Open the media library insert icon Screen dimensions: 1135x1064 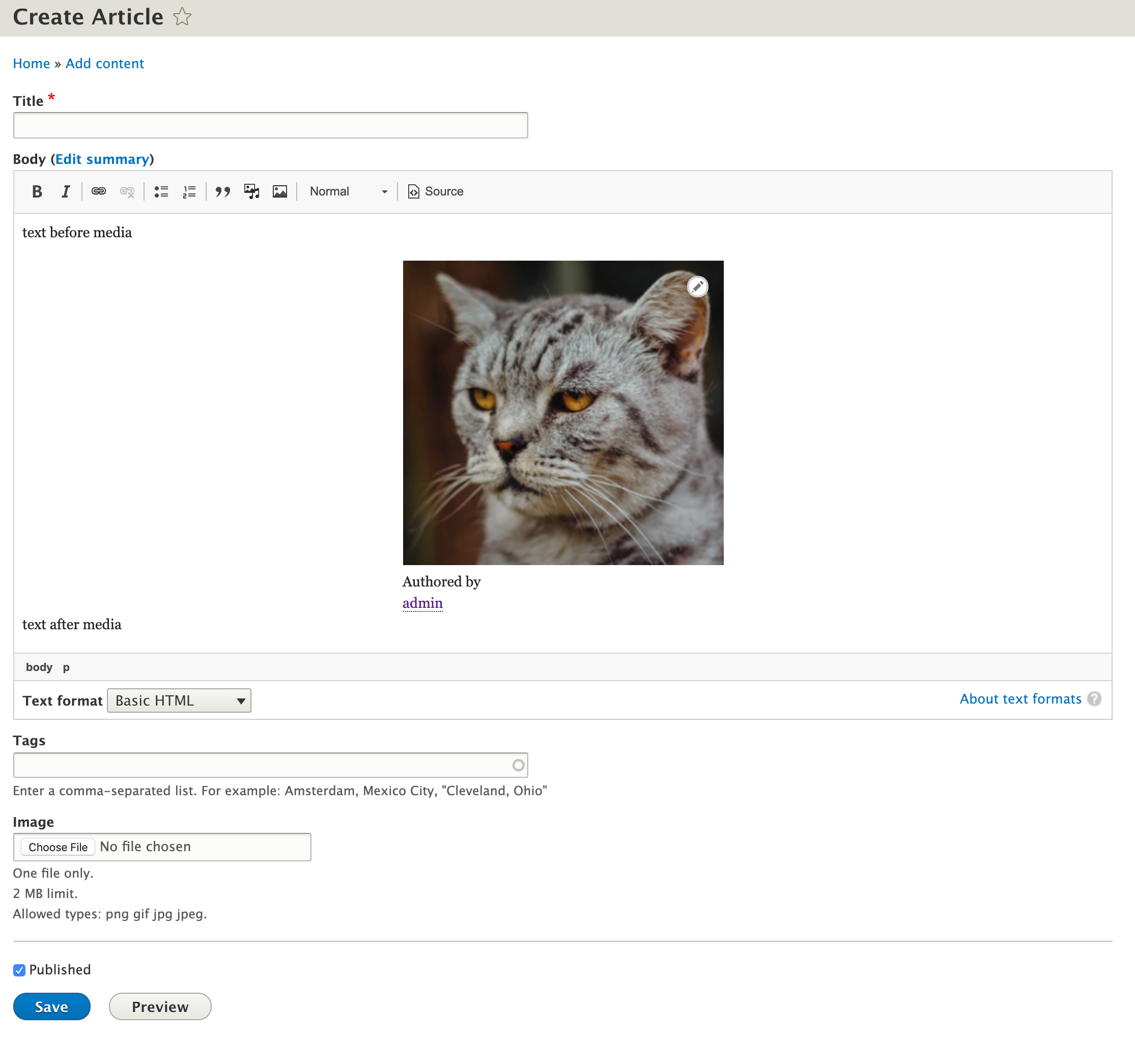click(251, 191)
